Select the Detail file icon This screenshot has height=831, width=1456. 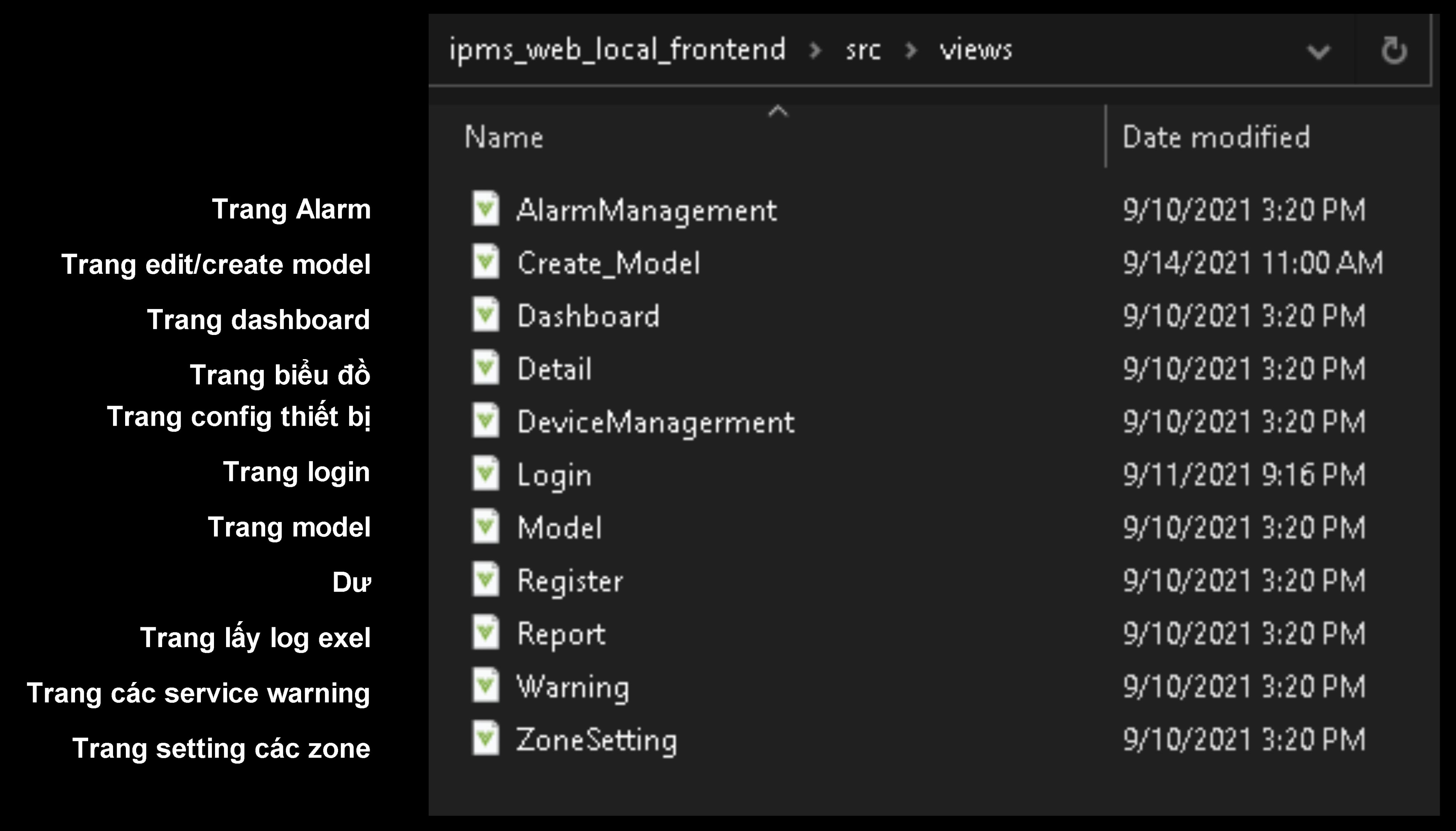click(x=486, y=368)
